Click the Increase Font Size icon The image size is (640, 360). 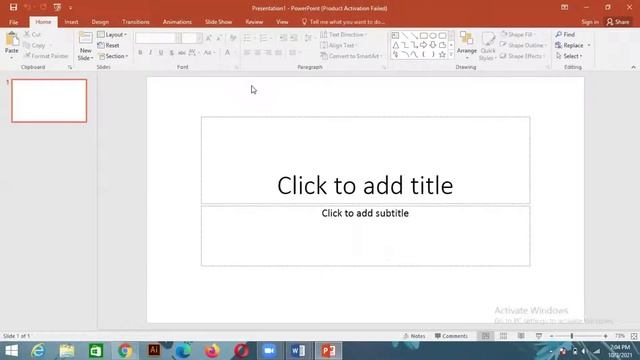tap(209, 38)
